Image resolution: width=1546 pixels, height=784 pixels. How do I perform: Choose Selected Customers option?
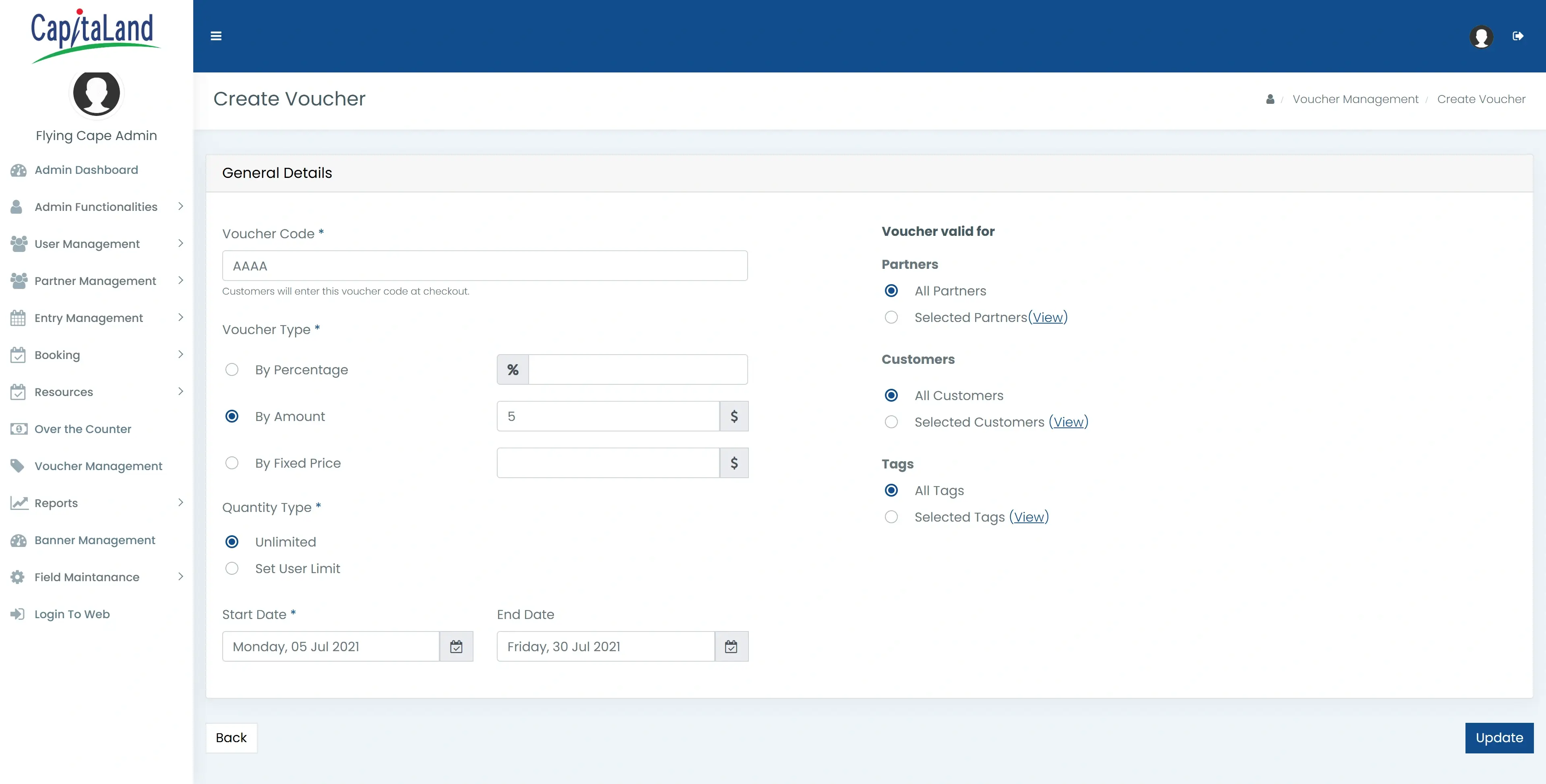[x=891, y=422]
